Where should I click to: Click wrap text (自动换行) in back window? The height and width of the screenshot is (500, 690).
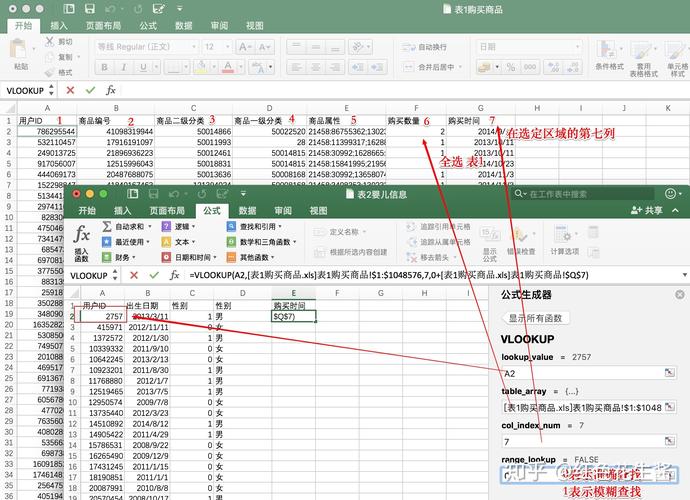[424, 47]
